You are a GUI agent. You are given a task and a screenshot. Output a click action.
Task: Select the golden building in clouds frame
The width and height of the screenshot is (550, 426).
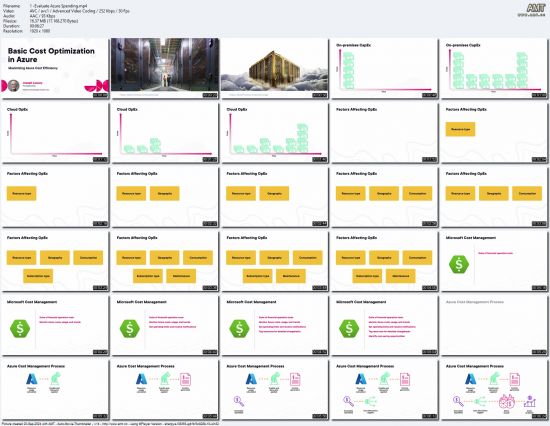pyautogui.click(x=275, y=68)
